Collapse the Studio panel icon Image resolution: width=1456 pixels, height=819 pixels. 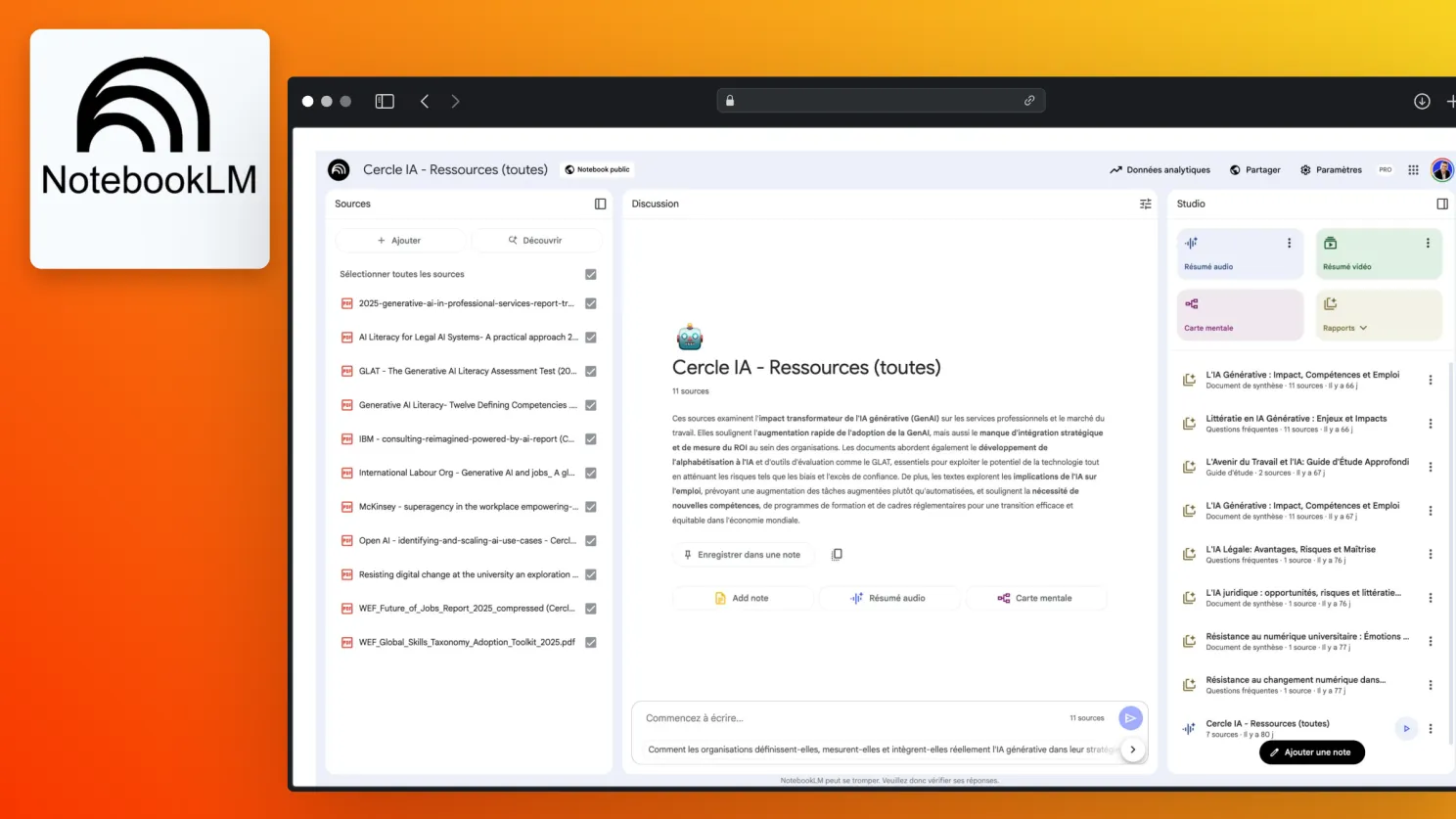coord(1441,204)
